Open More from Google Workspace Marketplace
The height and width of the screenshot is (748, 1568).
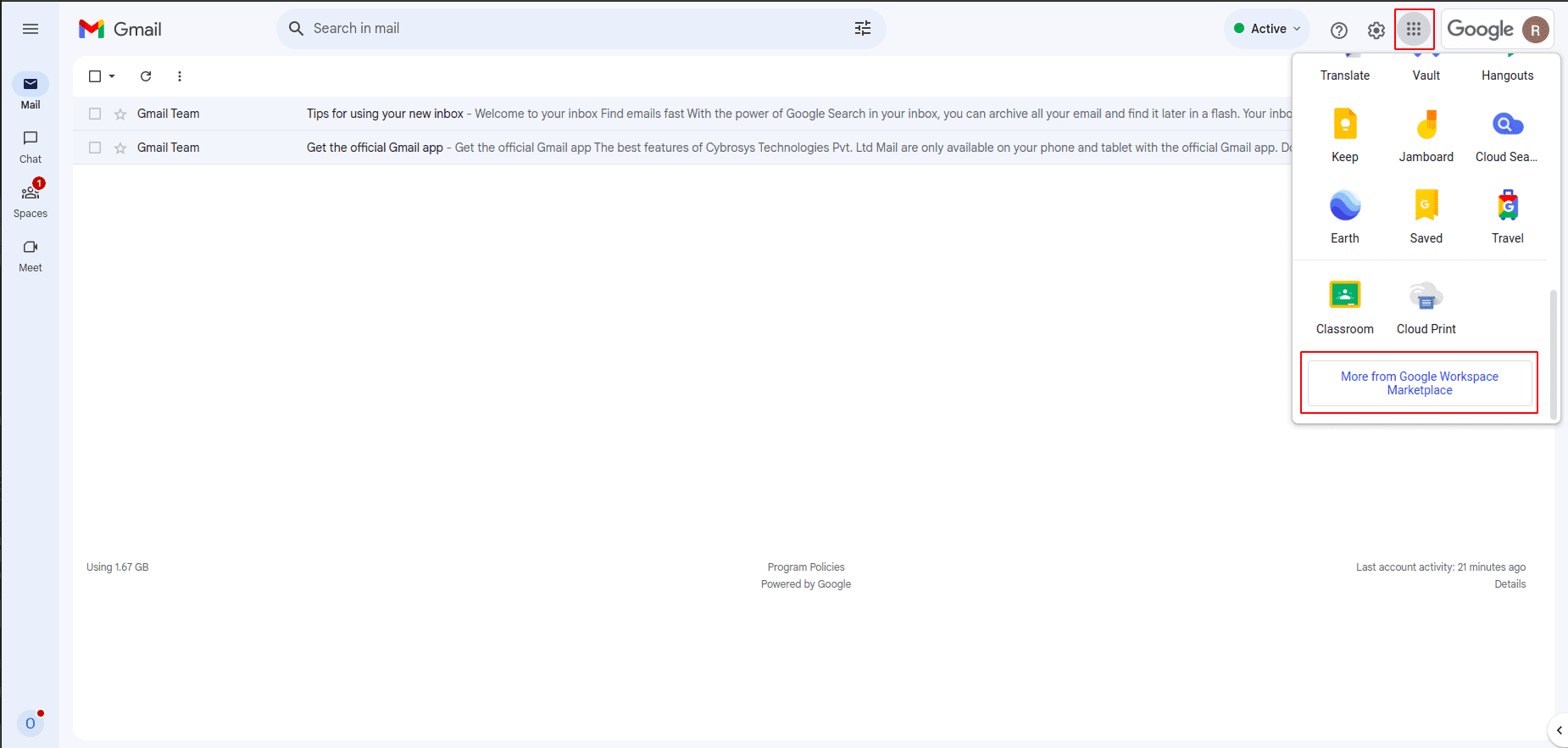1420,383
